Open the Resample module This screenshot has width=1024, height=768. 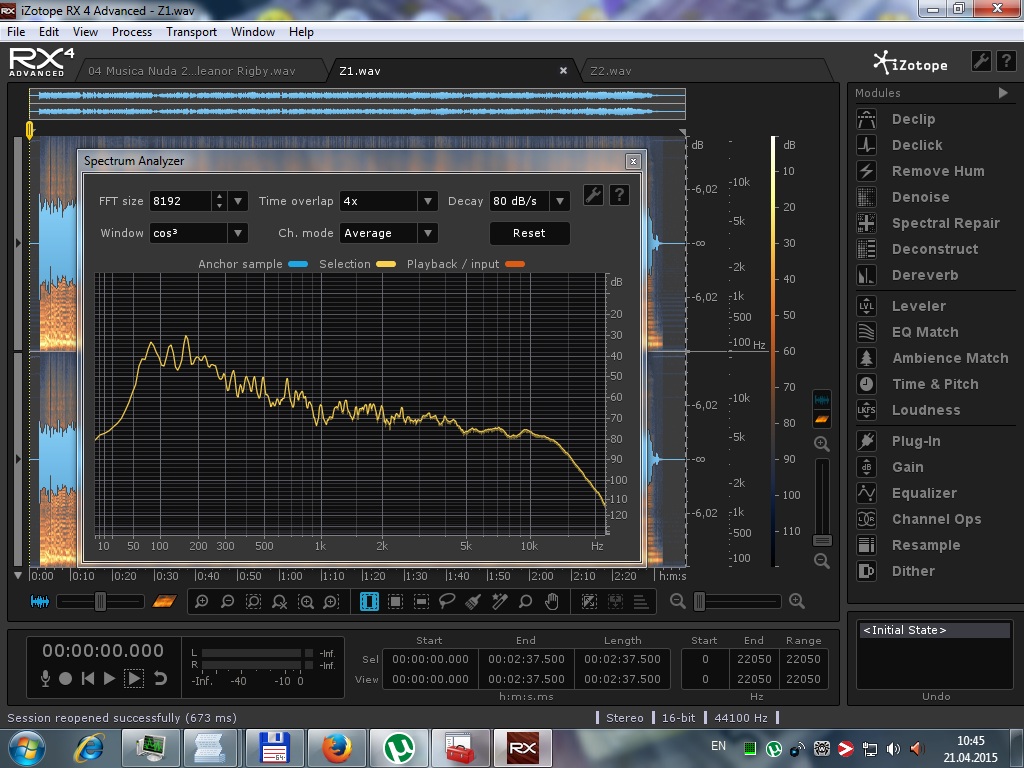pos(925,545)
